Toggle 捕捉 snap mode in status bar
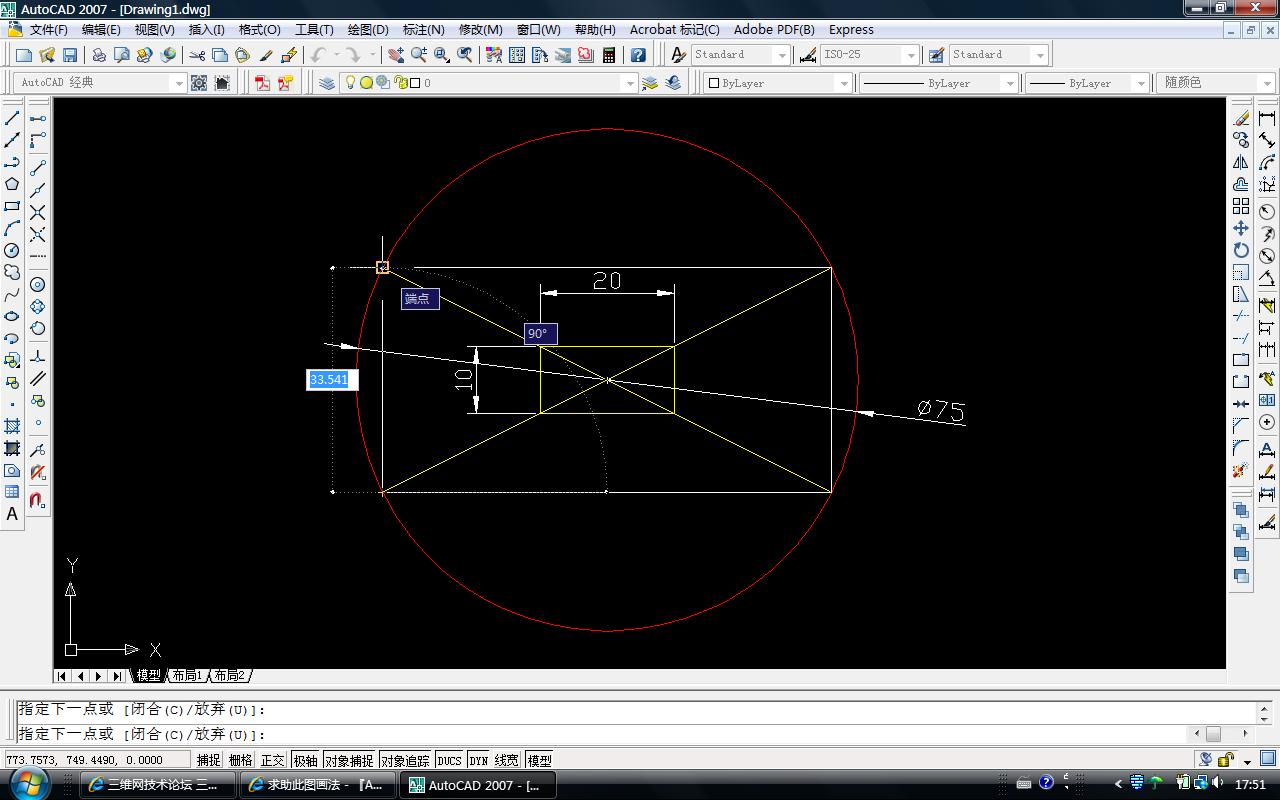1280x800 pixels. click(x=208, y=760)
